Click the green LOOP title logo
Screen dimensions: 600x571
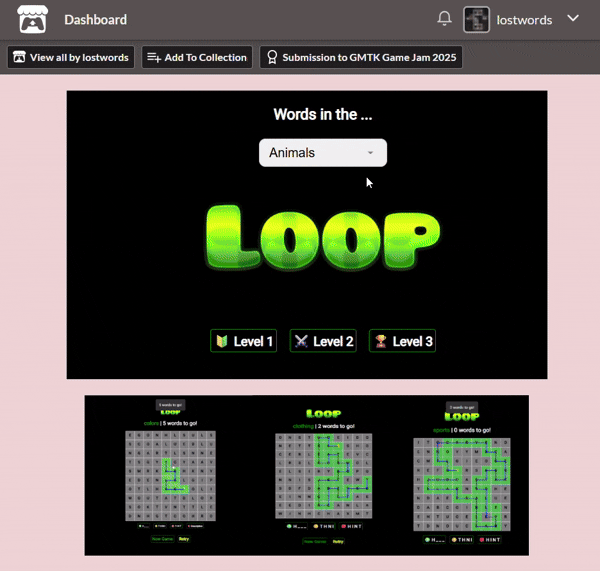[x=323, y=238]
